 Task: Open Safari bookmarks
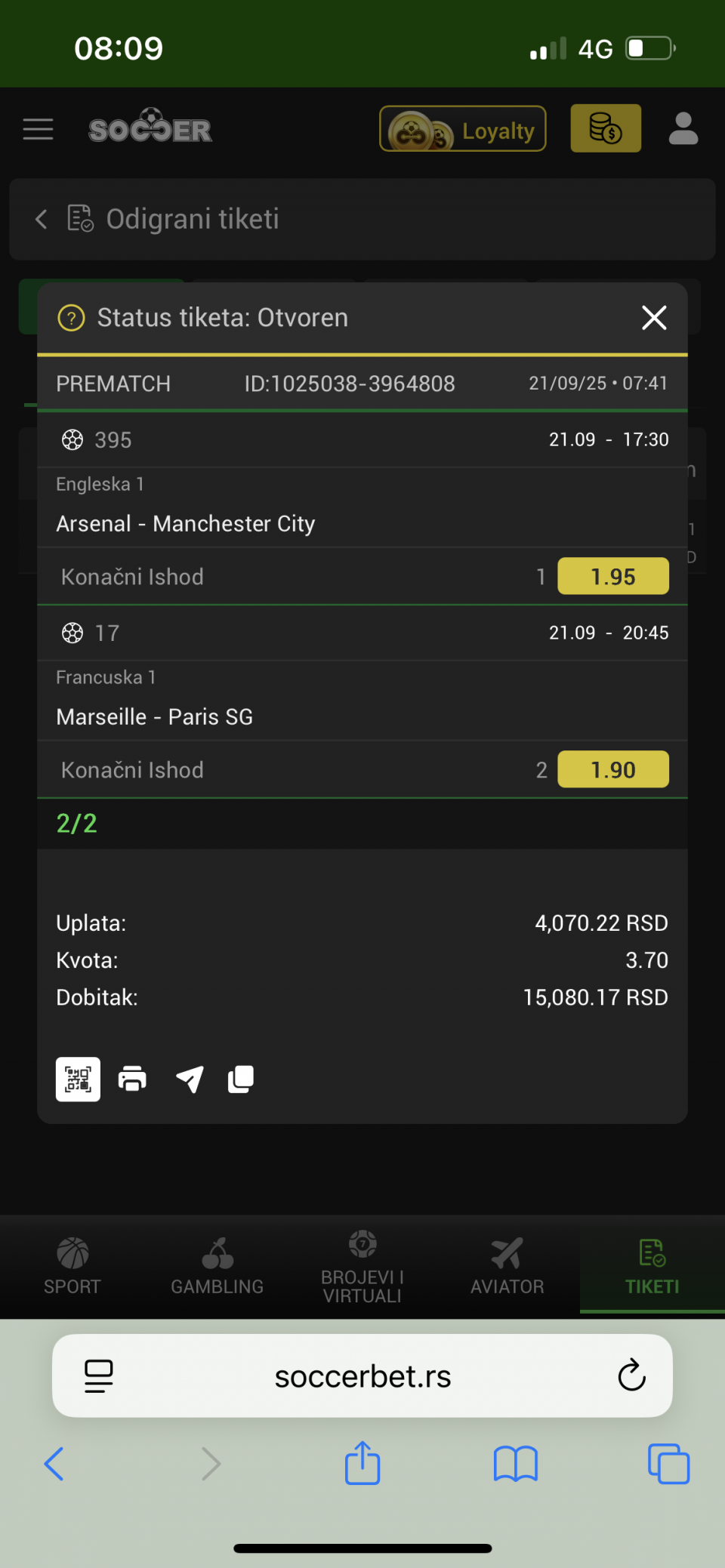click(515, 1464)
